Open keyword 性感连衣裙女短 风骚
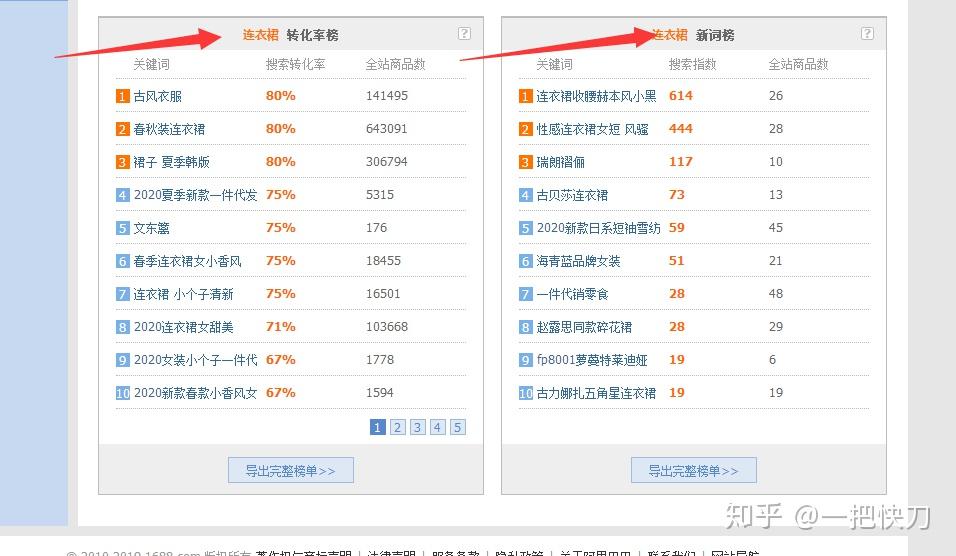The image size is (956, 556). [593, 129]
